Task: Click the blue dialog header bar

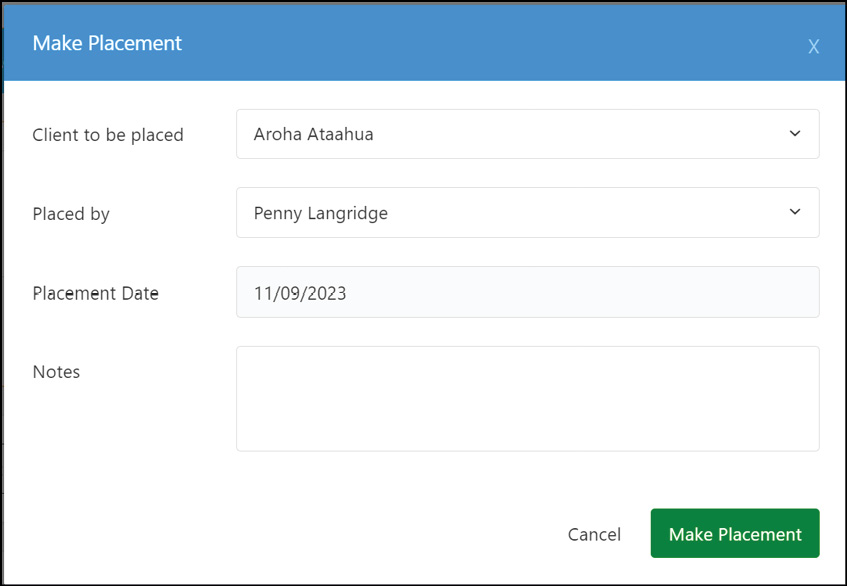Action: [424, 43]
